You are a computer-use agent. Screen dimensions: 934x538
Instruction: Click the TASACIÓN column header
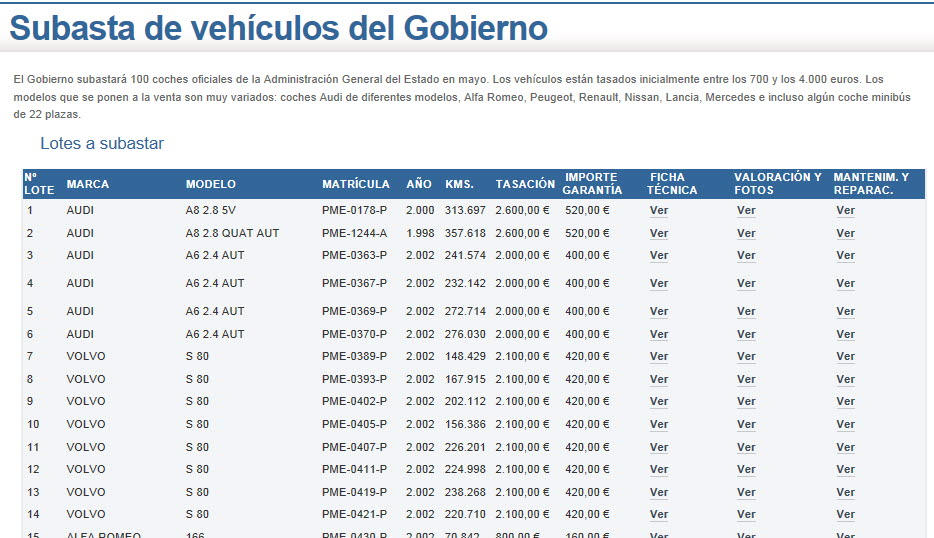[x=524, y=184]
